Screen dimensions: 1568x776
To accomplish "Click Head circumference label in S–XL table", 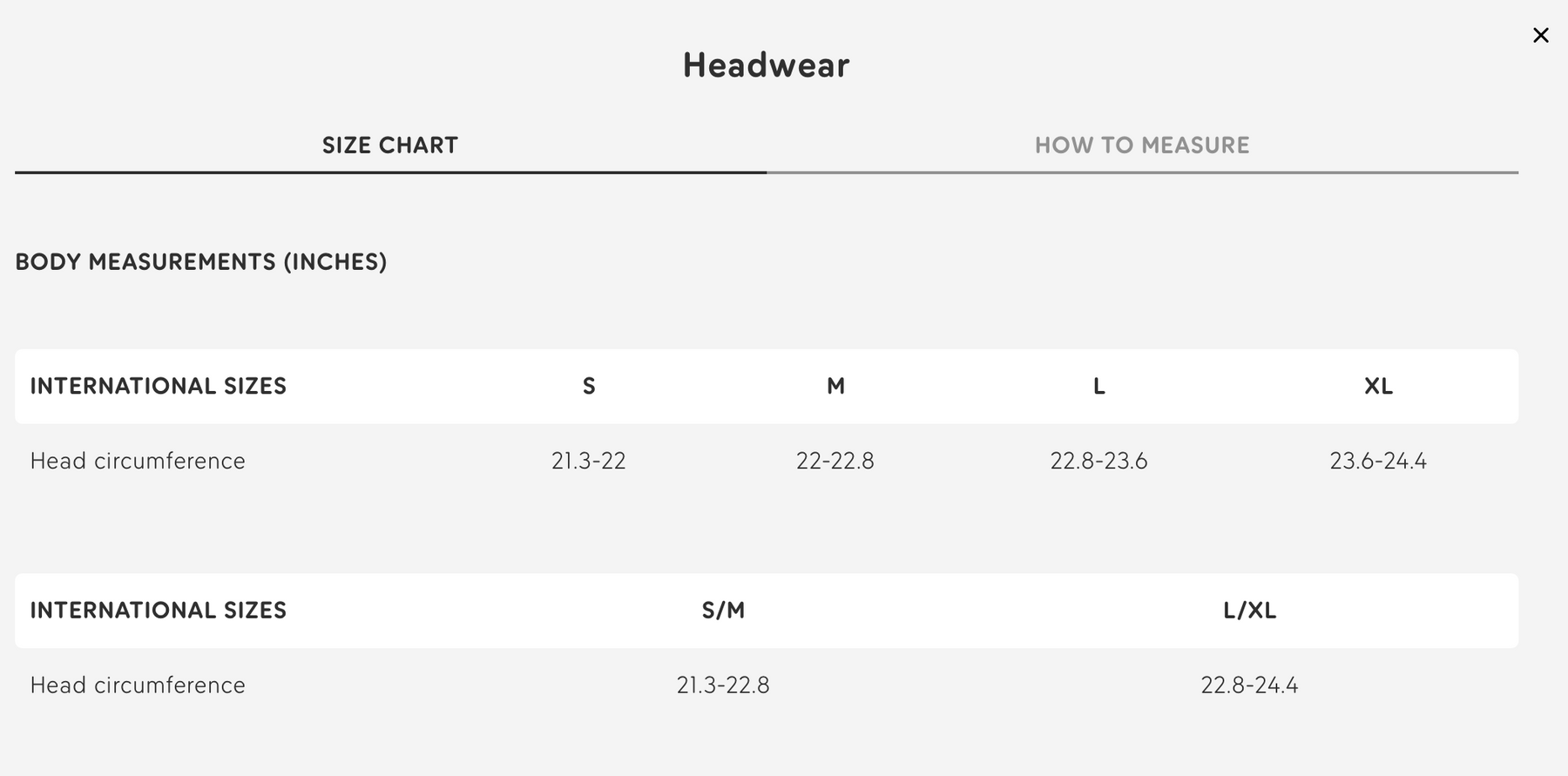I will (x=138, y=461).
